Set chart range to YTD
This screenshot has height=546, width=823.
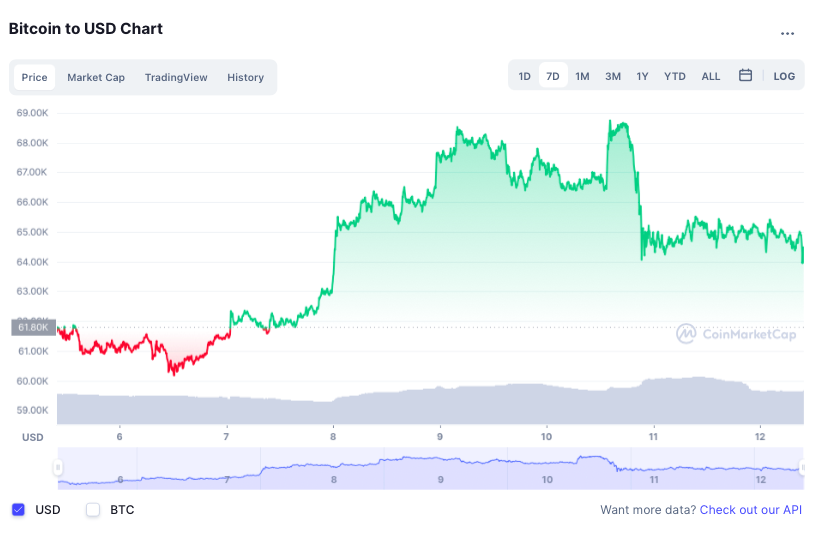(675, 76)
